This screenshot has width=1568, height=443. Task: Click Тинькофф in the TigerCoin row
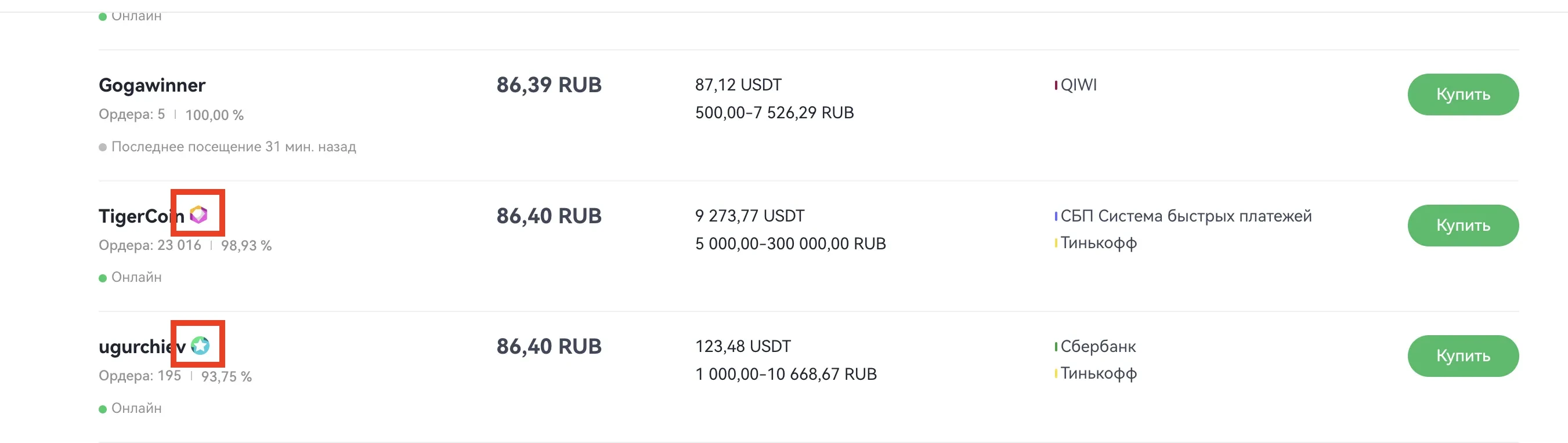click(x=1098, y=243)
